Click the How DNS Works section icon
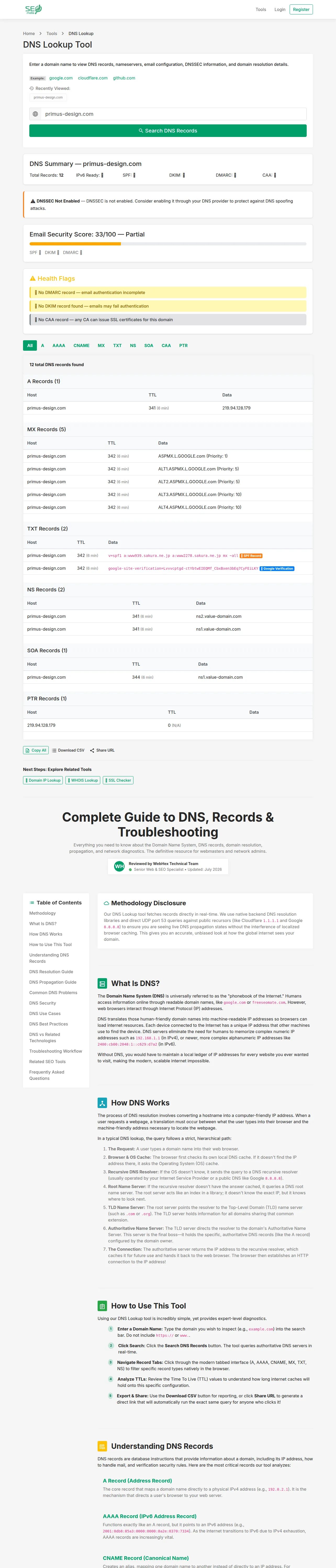Viewport: 336px width, 1568px height. (102, 1102)
